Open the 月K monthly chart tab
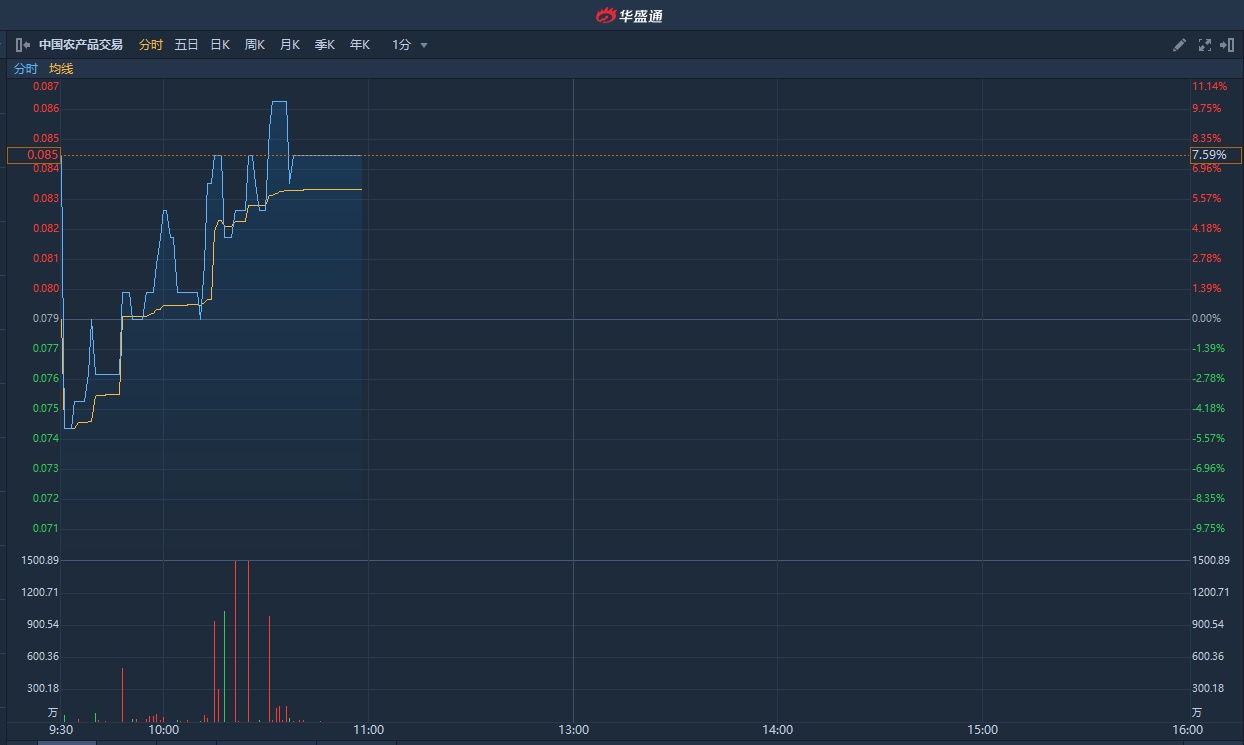 (290, 45)
